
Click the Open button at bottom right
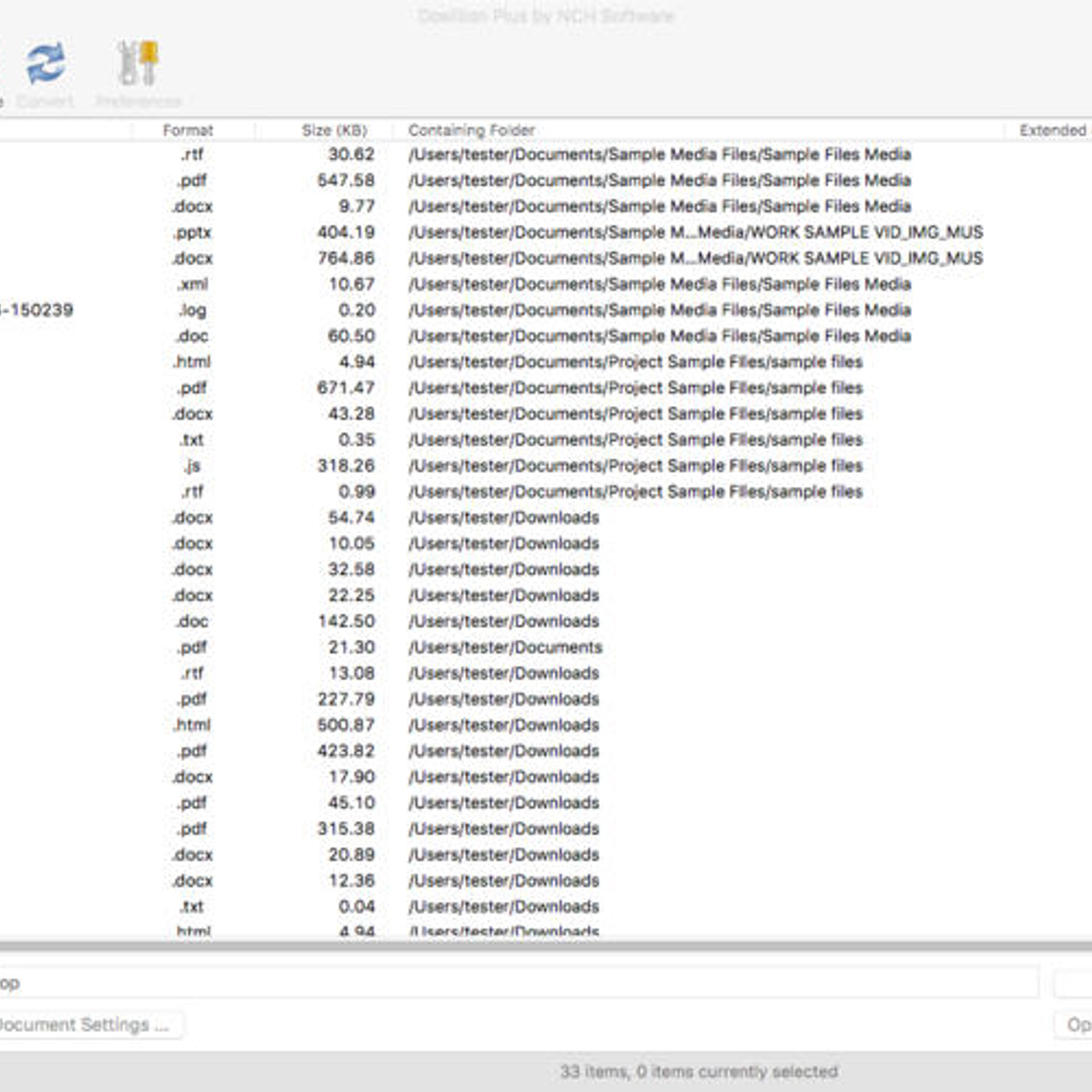[1076, 1025]
